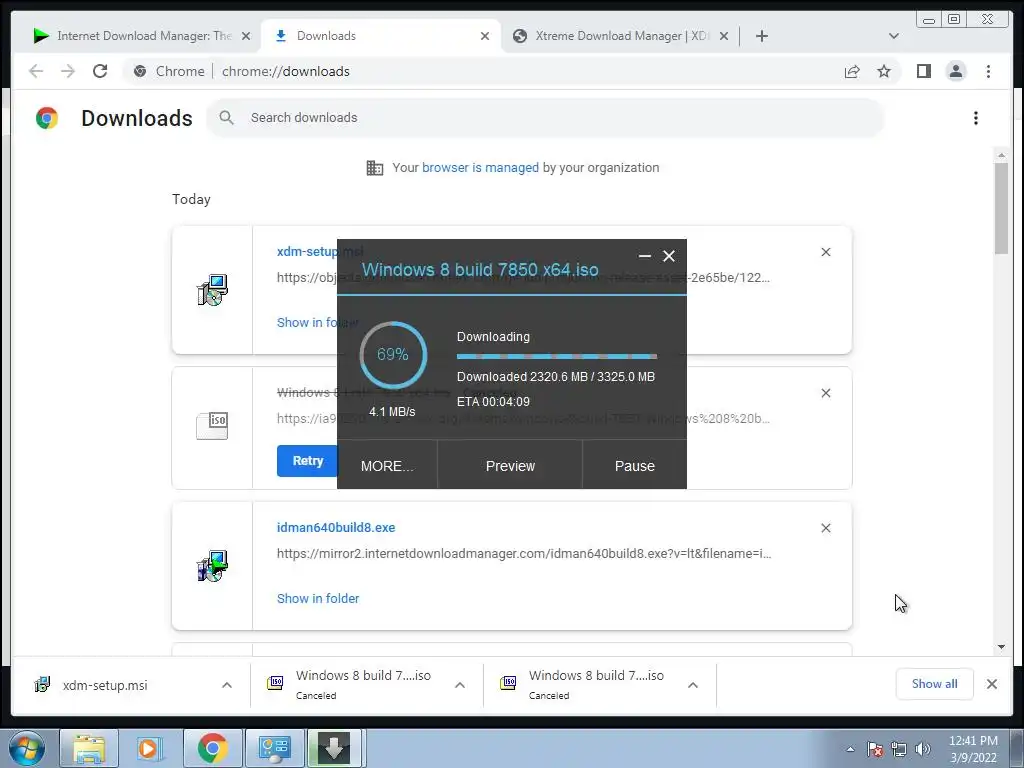Bookmark this page with the star icon

point(884,71)
